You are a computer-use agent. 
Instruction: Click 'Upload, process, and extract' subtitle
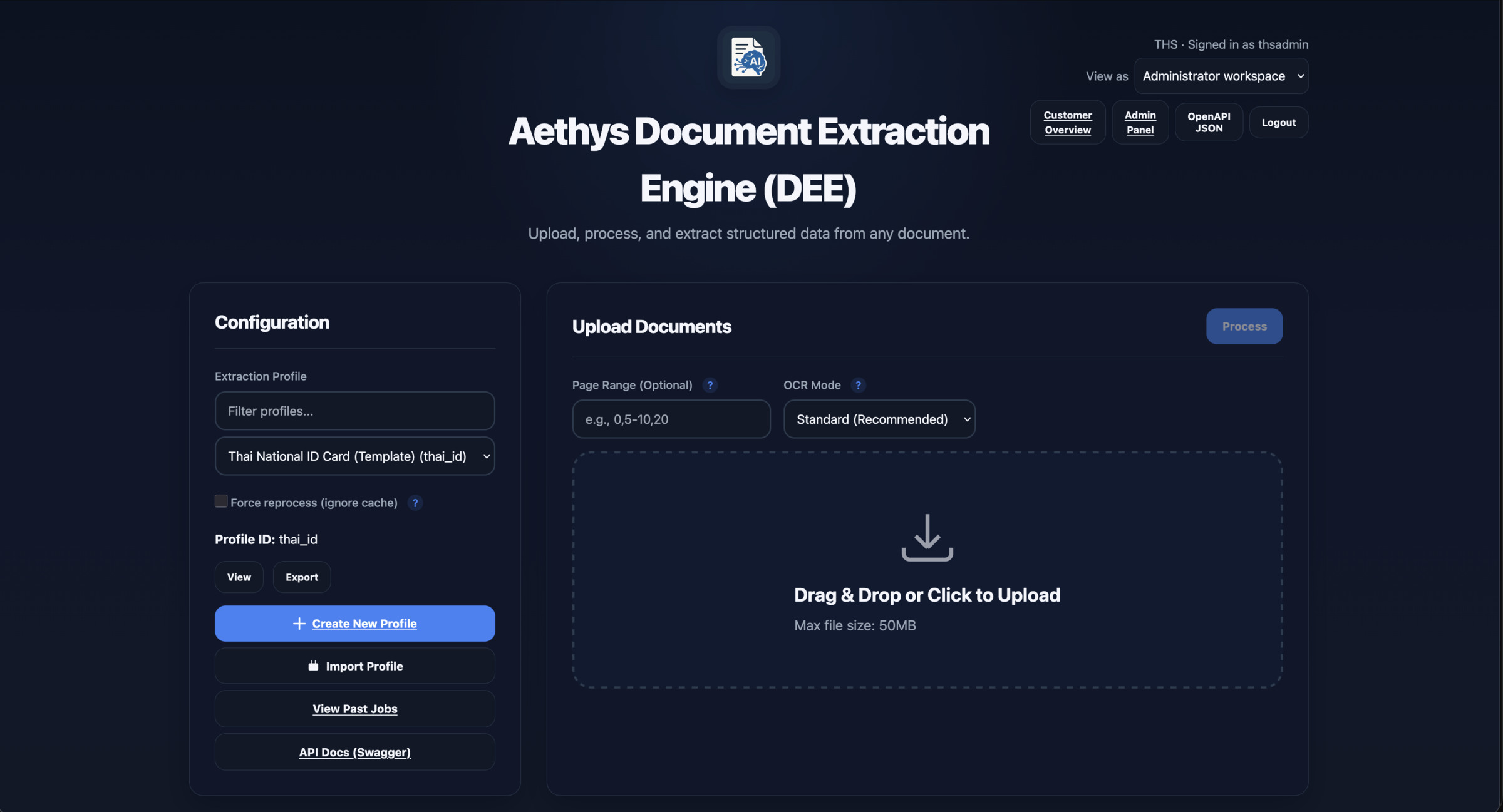(x=748, y=234)
